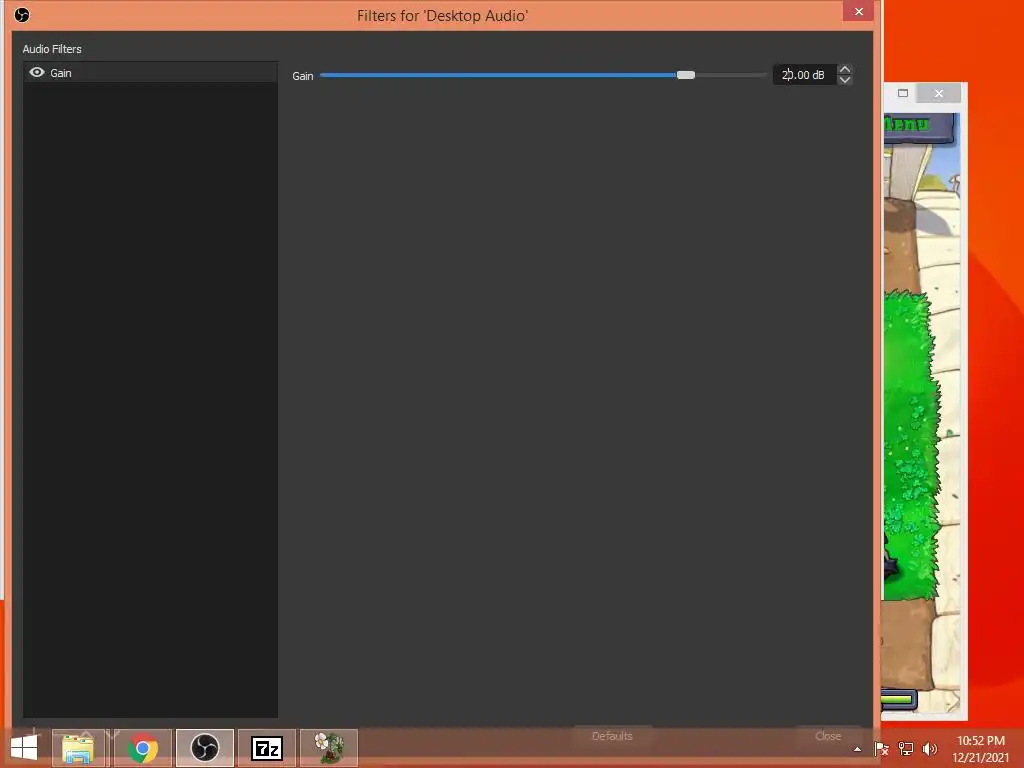Open Google Chrome from the taskbar
The image size is (1024, 768).
click(x=142, y=748)
